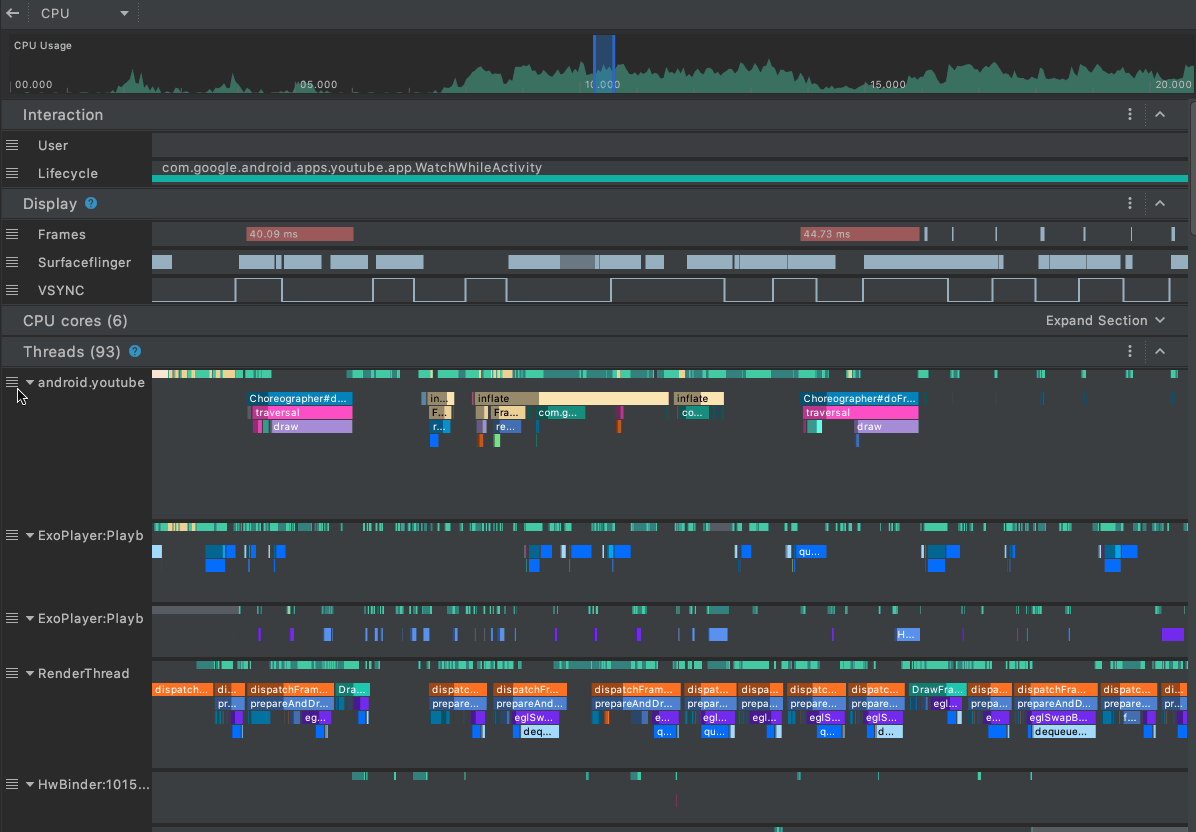Collapse the android.youtube thread
The image size is (1196, 832).
(30, 382)
